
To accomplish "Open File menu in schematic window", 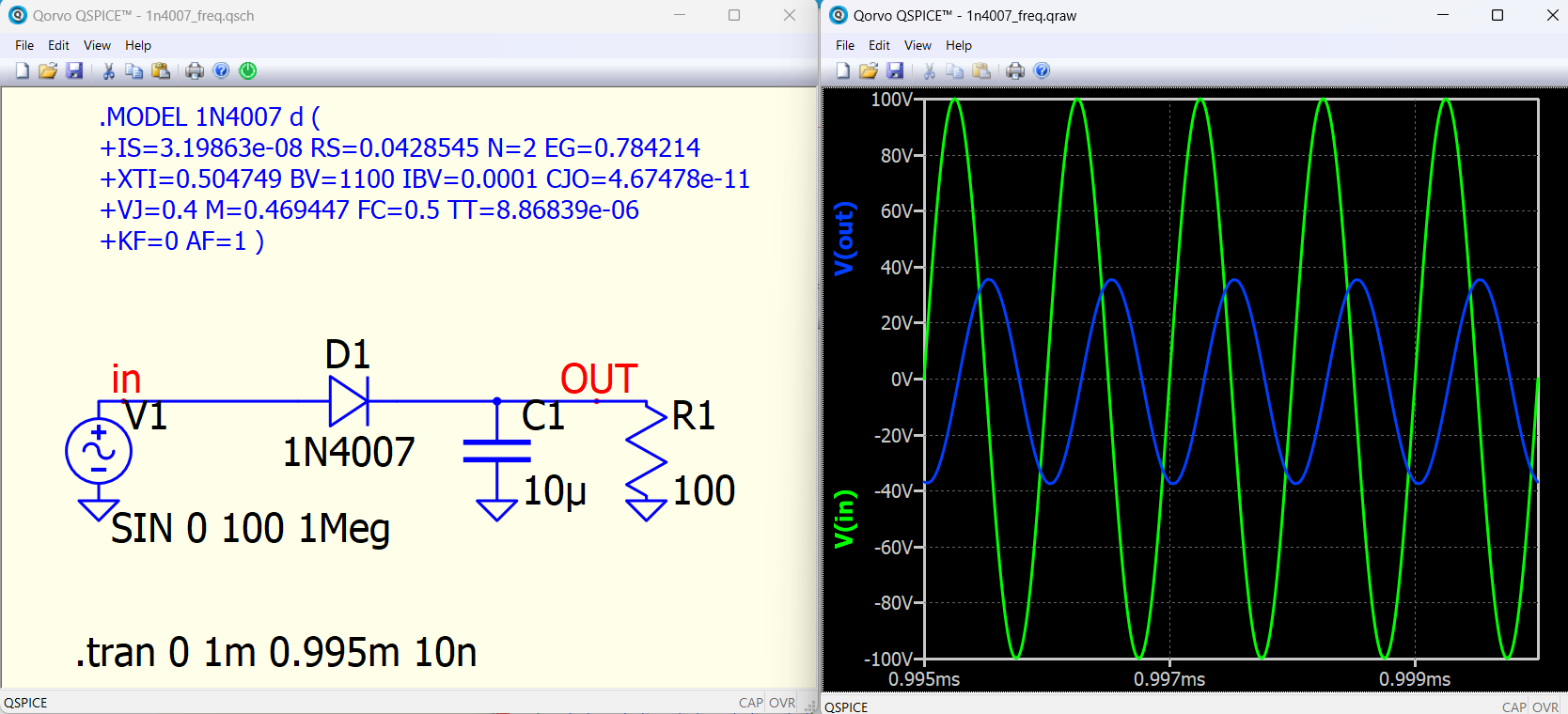I will [24, 45].
